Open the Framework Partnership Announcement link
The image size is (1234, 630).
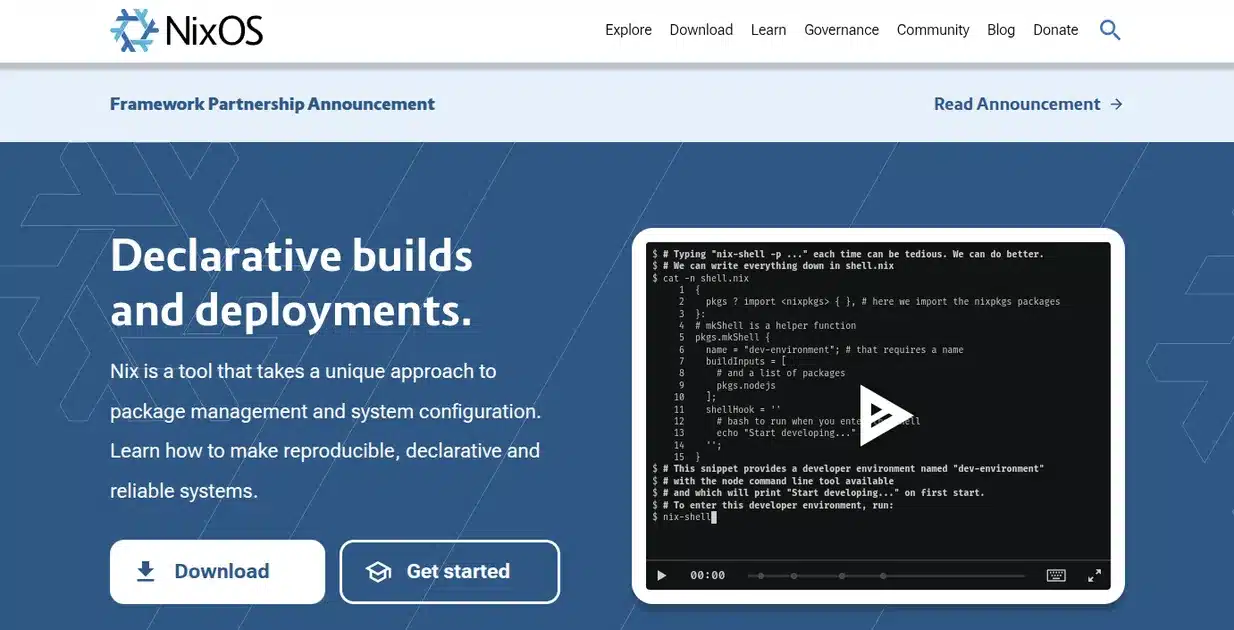pyautogui.click(x=272, y=104)
